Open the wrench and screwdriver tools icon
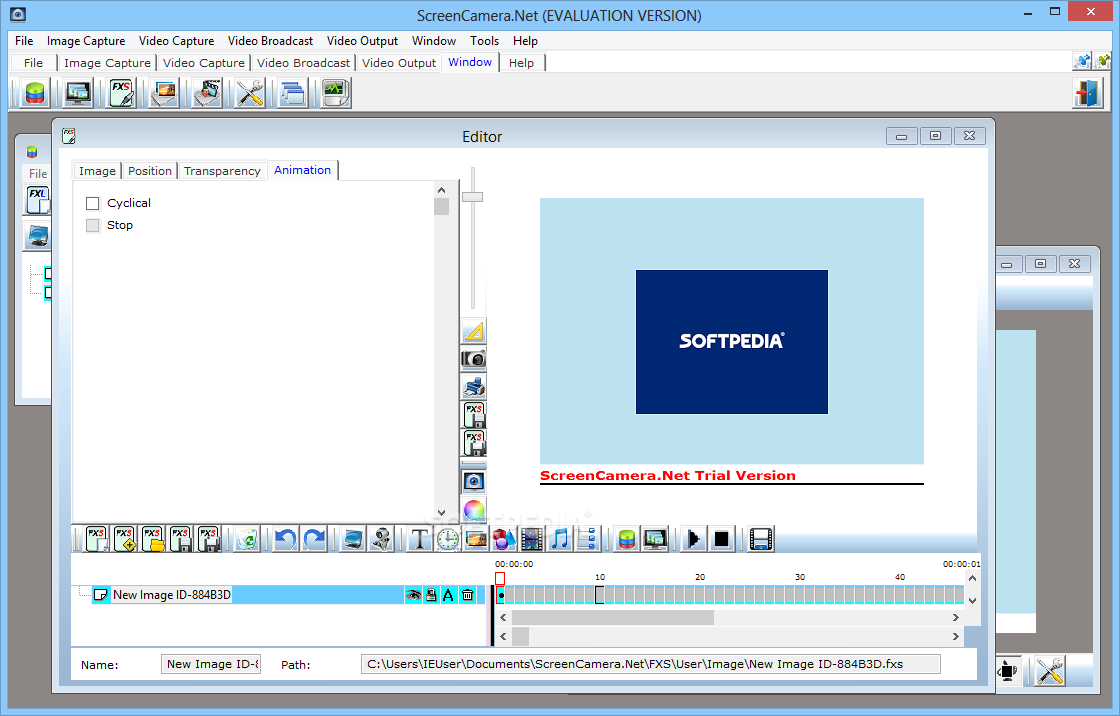Viewport: 1120px width, 716px height. coord(250,93)
